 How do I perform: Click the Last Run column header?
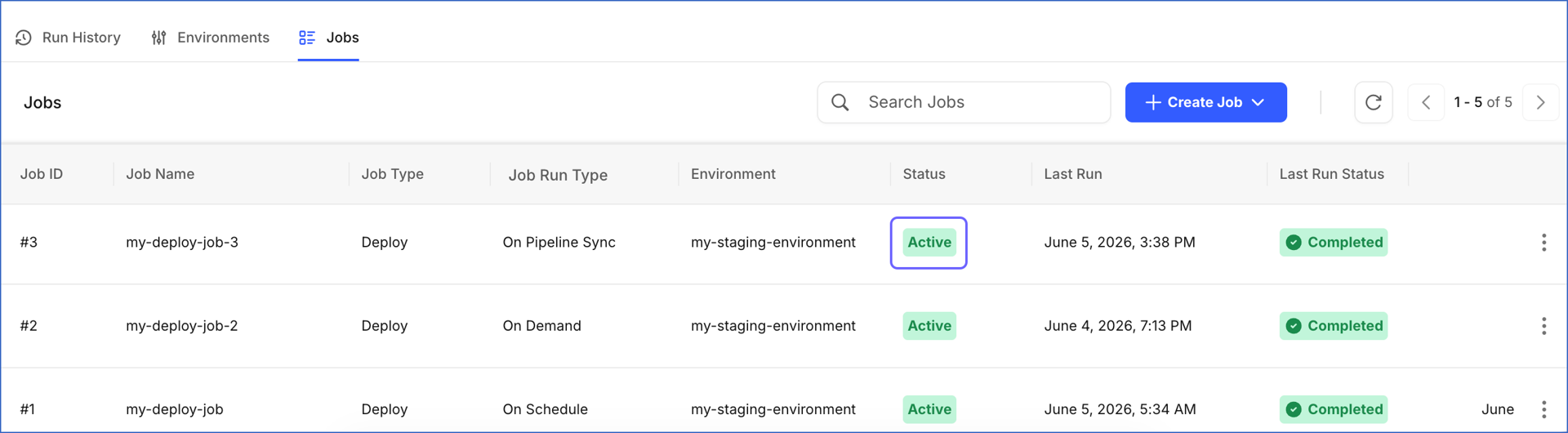click(x=1073, y=174)
